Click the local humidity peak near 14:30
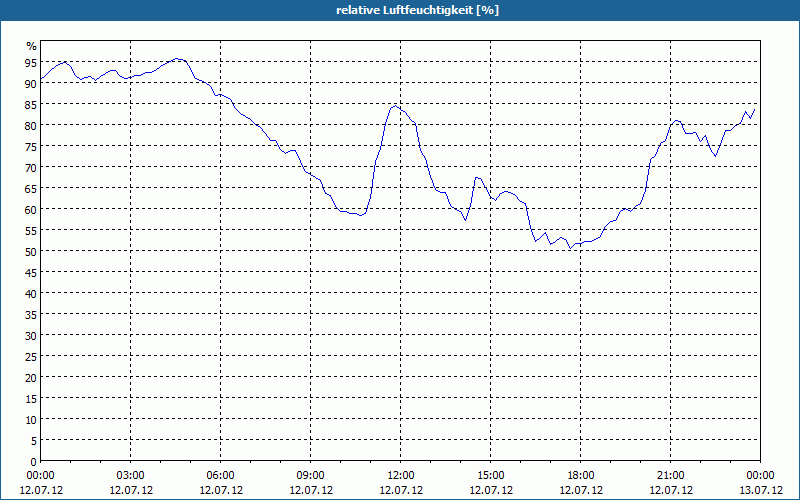 (x=477, y=178)
